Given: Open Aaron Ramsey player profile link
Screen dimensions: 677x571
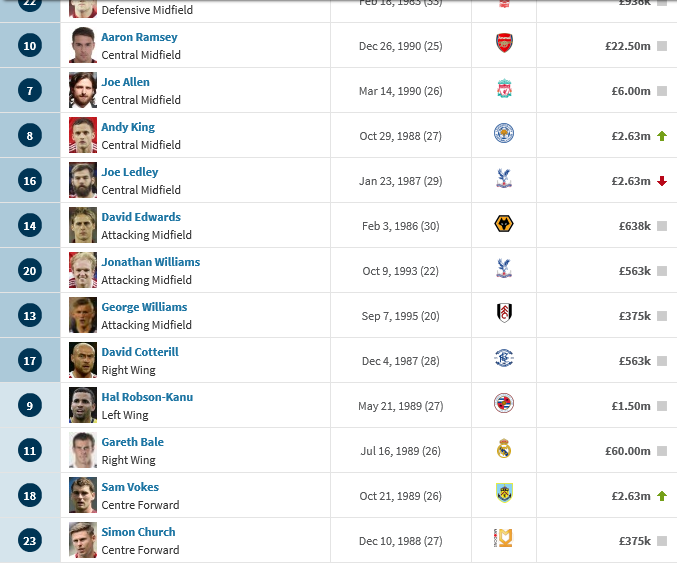Looking at the screenshot, I should pyautogui.click(x=139, y=37).
